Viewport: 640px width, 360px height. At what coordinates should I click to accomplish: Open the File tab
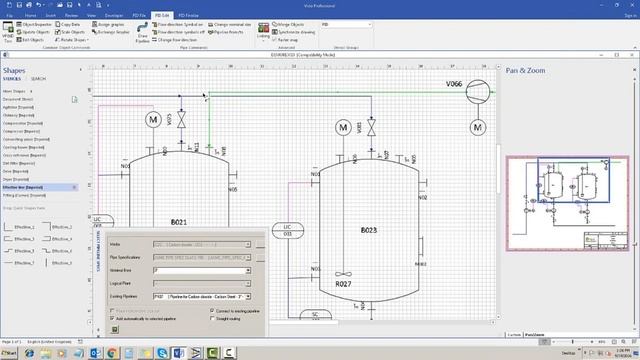[x=9, y=16]
